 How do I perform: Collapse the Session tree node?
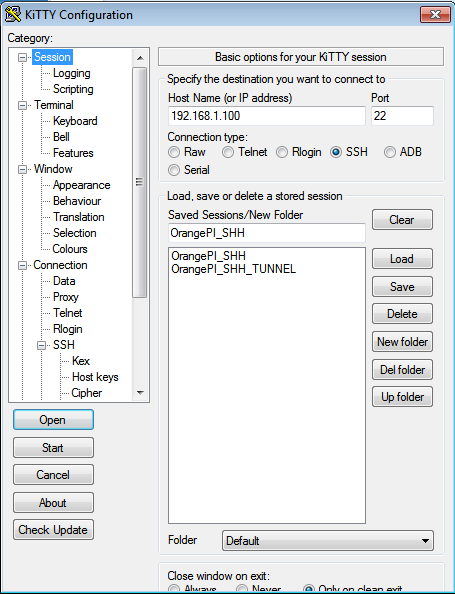[x=23, y=57]
